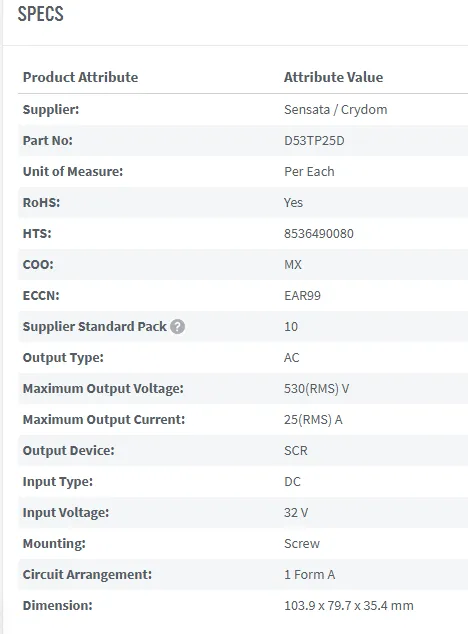Image resolution: width=468 pixels, height=634 pixels.
Task: Click the Supplier Standard Pack help icon
Action: [x=177, y=326]
